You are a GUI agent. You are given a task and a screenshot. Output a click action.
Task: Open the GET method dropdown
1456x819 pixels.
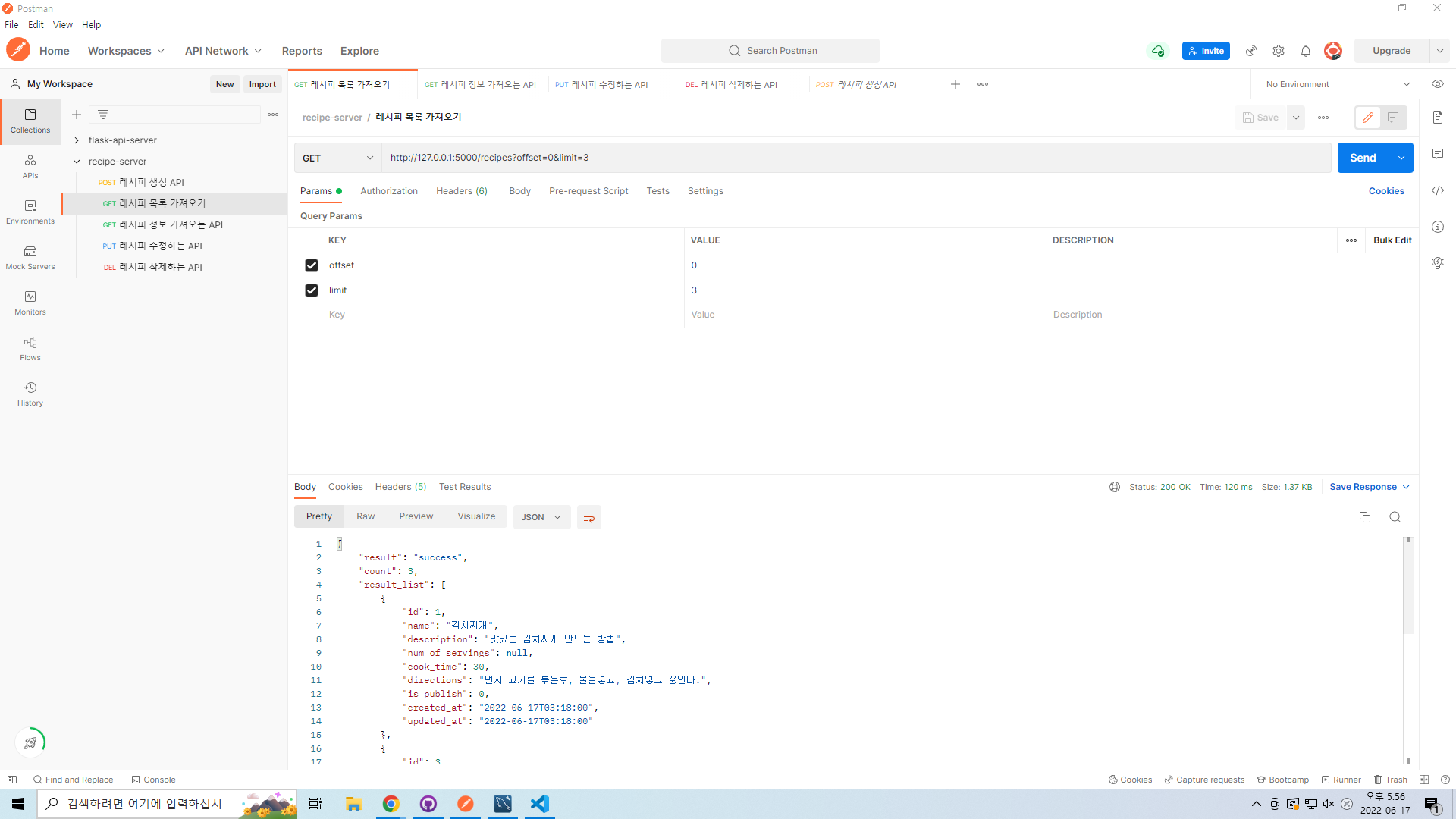(x=337, y=158)
